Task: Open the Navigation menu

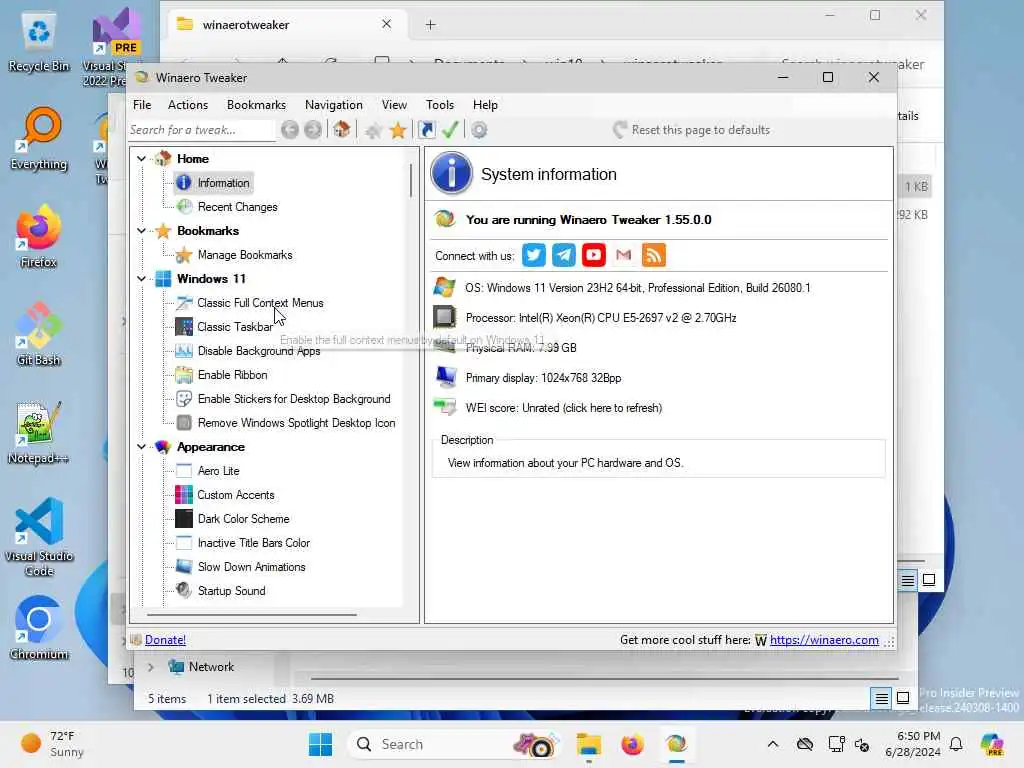Action: coord(333,105)
